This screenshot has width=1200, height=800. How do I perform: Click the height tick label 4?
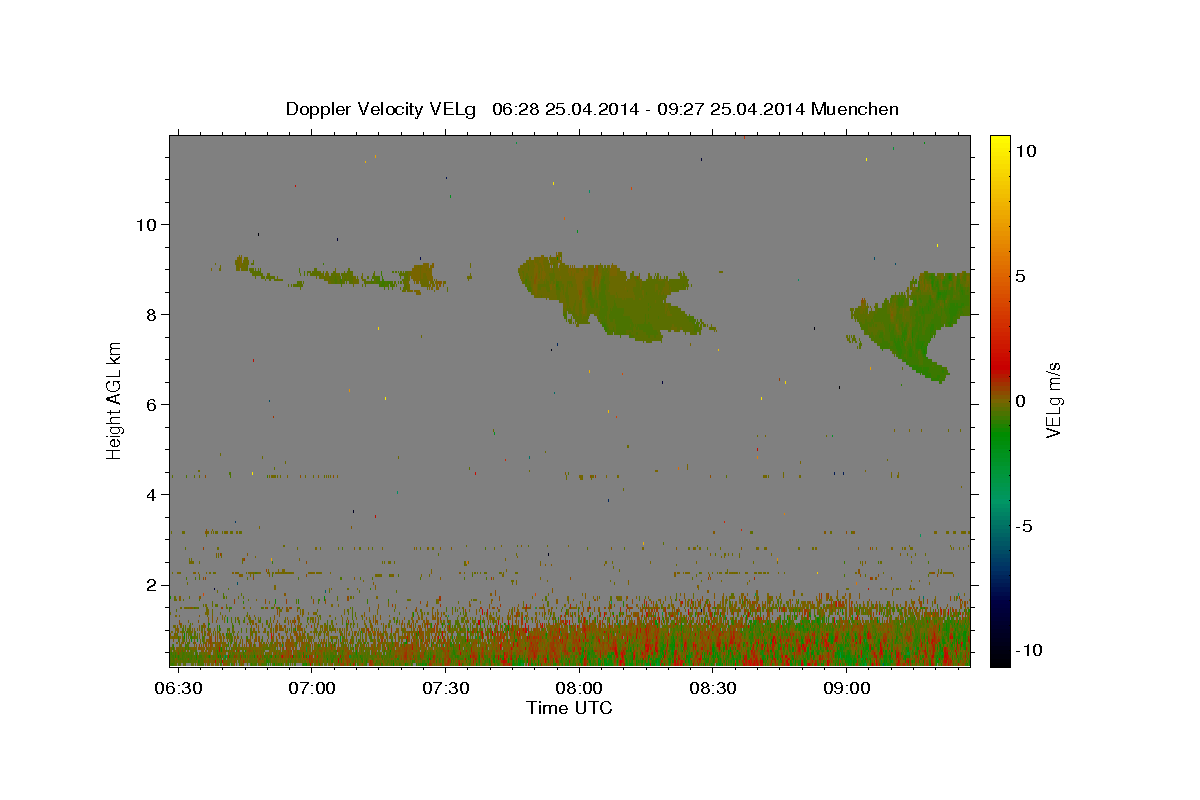click(150, 494)
